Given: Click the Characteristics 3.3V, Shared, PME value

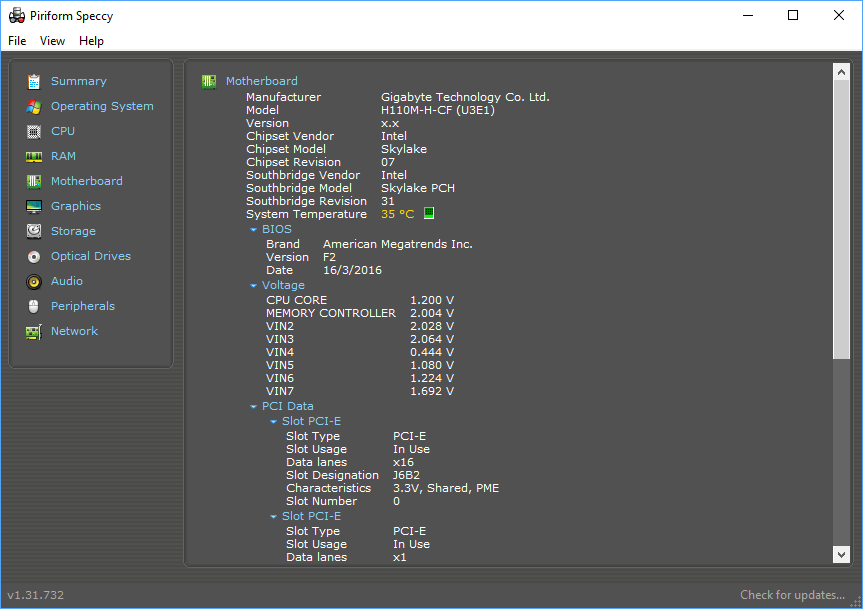Looking at the screenshot, I should [x=446, y=489].
